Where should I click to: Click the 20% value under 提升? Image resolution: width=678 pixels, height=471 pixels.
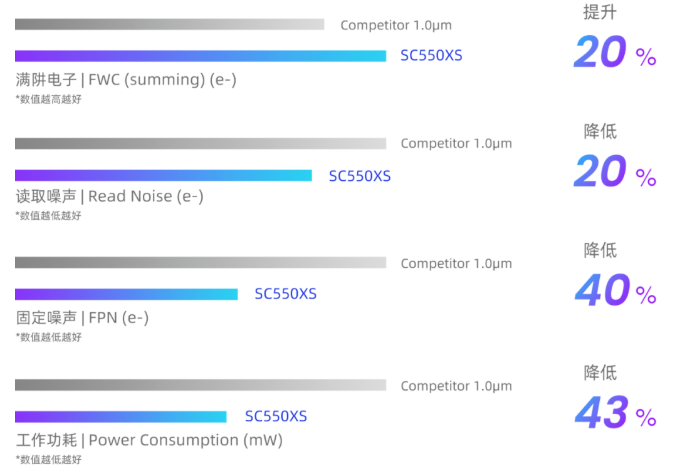tap(615, 52)
